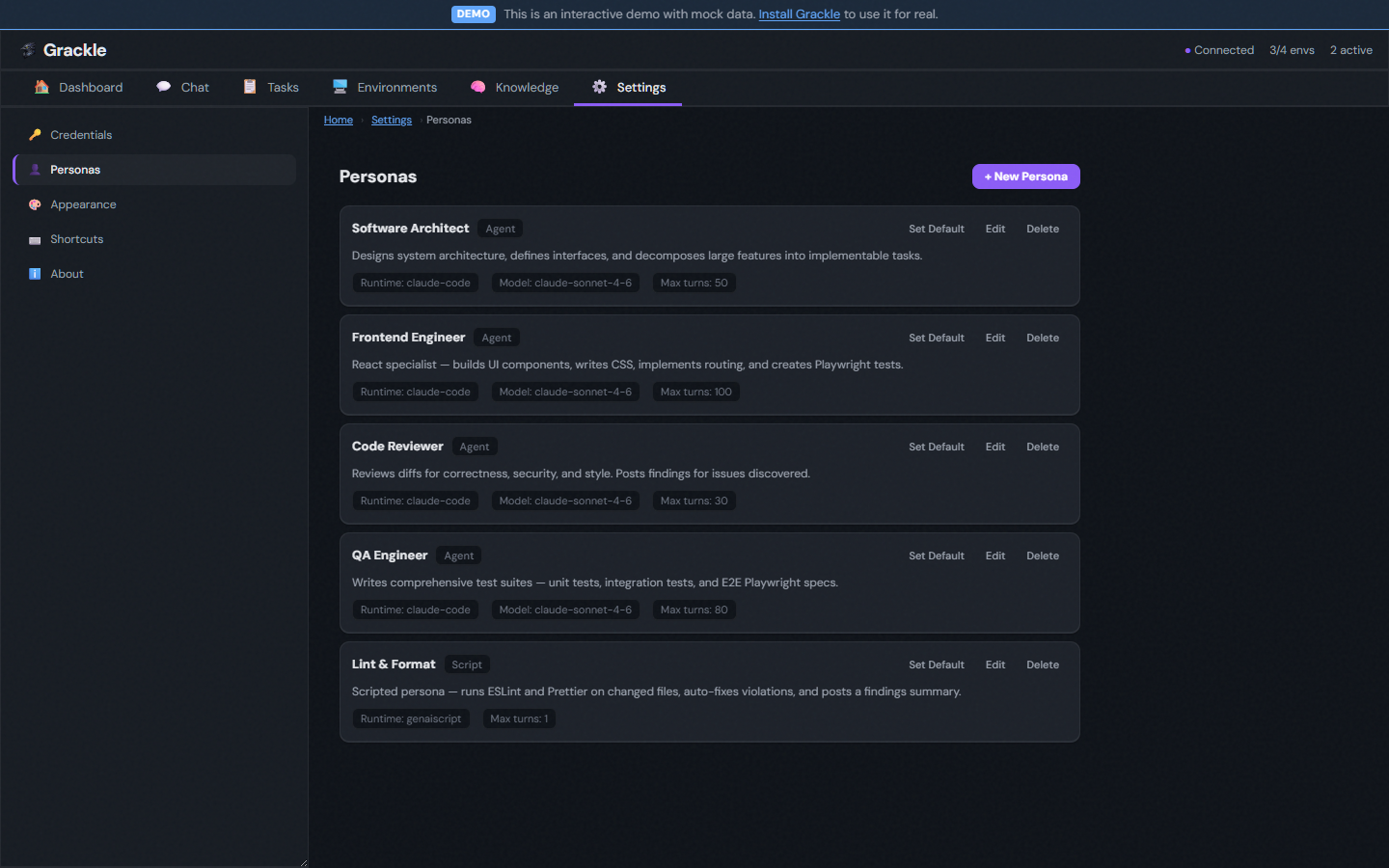Viewport: 1389px width, 868px height.
Task: Click the Environments monitor icon
Action: pos(340,86)
